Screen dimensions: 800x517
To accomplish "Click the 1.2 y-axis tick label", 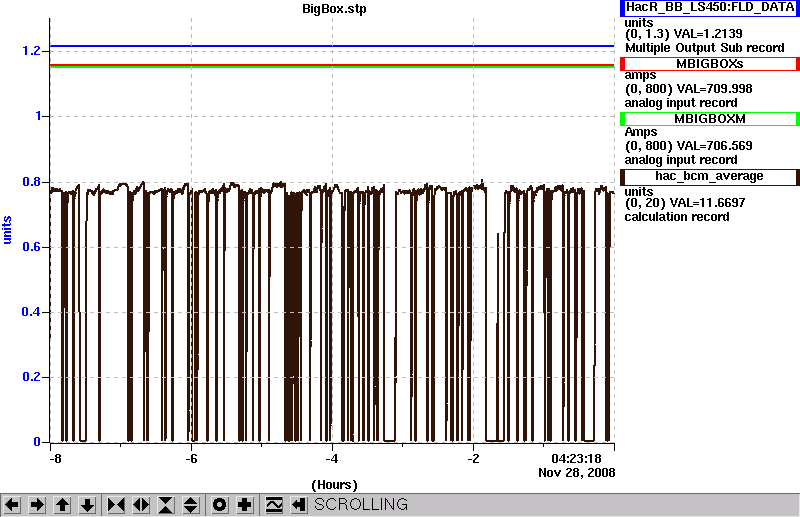I will coord(31,51).
